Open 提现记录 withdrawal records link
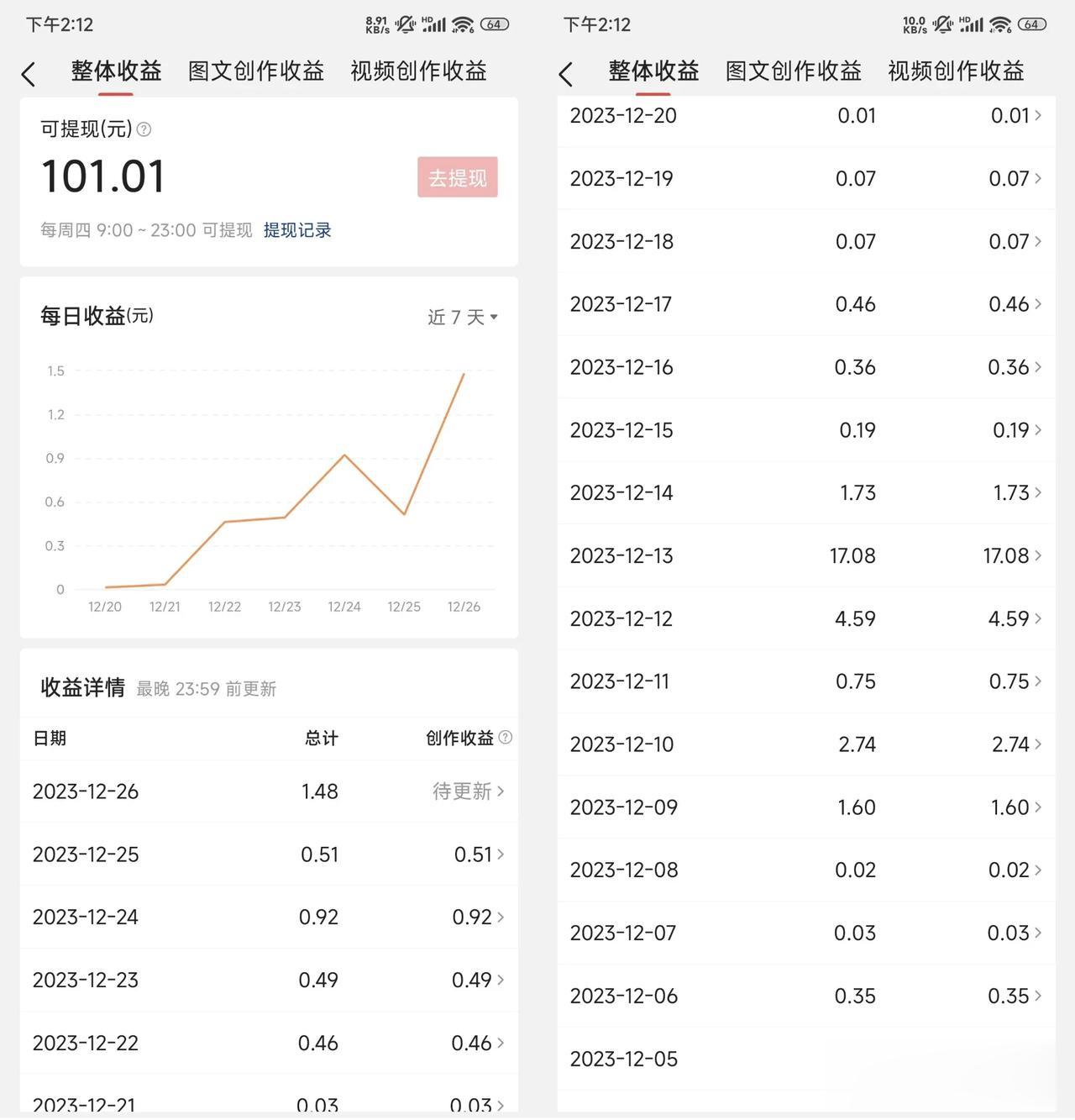1075x1120 pixels. 297,230
